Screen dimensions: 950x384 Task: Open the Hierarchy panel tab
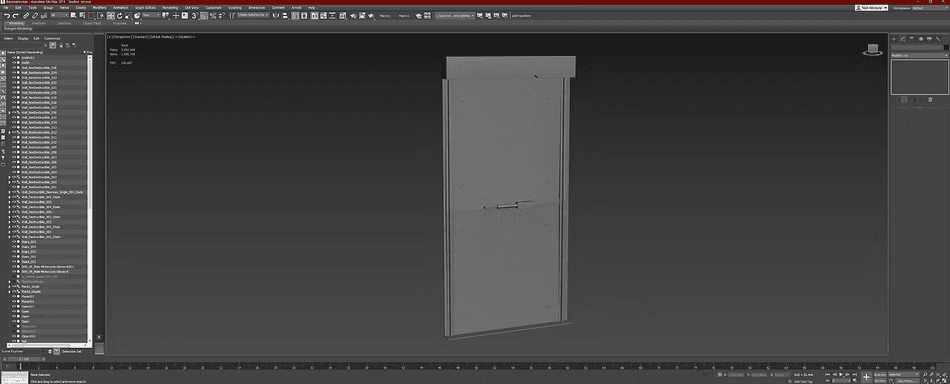click(912, 39)
